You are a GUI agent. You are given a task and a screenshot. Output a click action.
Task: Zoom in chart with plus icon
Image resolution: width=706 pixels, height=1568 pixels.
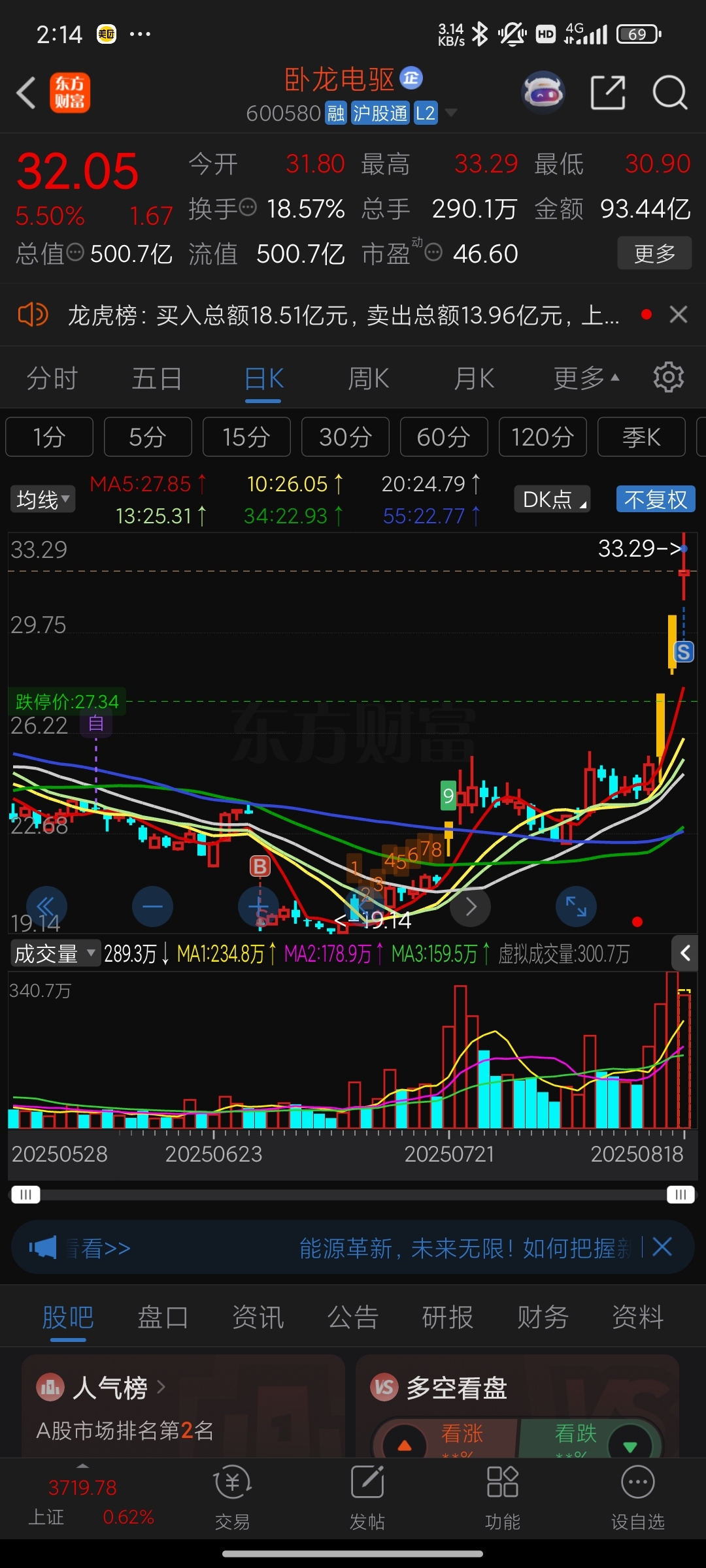point(258,906)
